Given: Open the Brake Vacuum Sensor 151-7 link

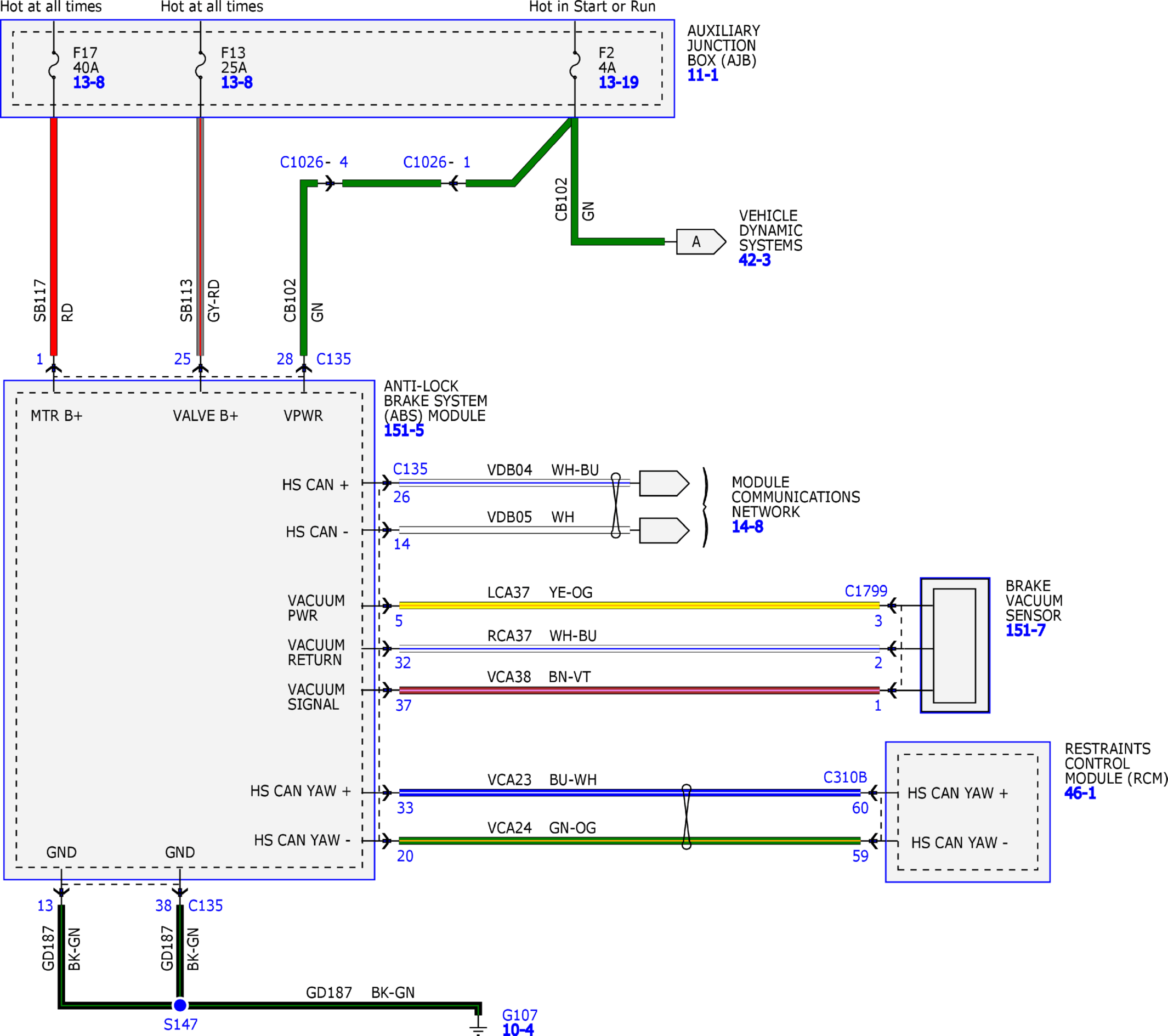Looking at the screenshot, I should pos(1025,630).
